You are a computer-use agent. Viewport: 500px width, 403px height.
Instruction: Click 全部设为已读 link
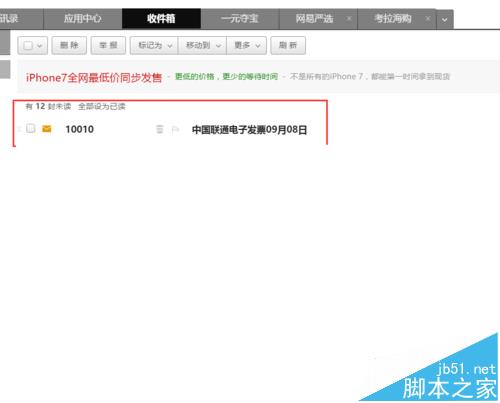click(102, 106)
